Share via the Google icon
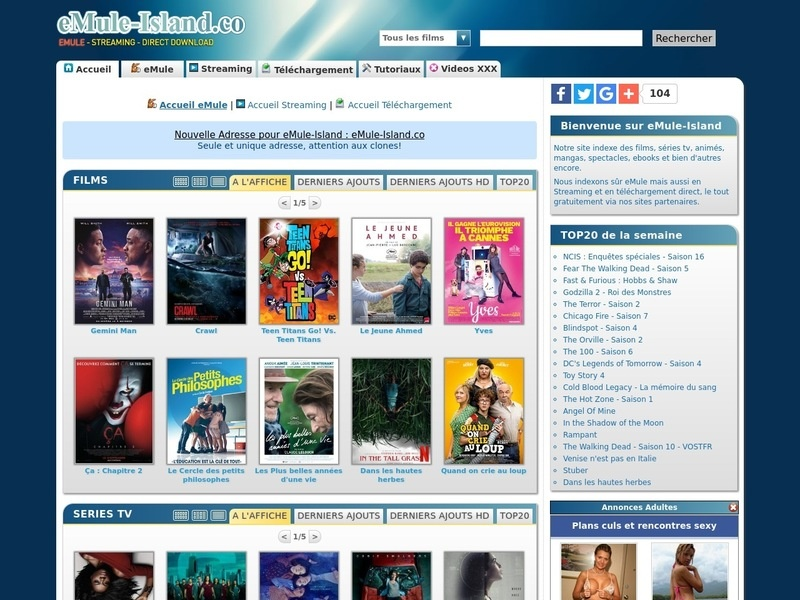Viewport: 800px width, 600px height. click(606, 94)
